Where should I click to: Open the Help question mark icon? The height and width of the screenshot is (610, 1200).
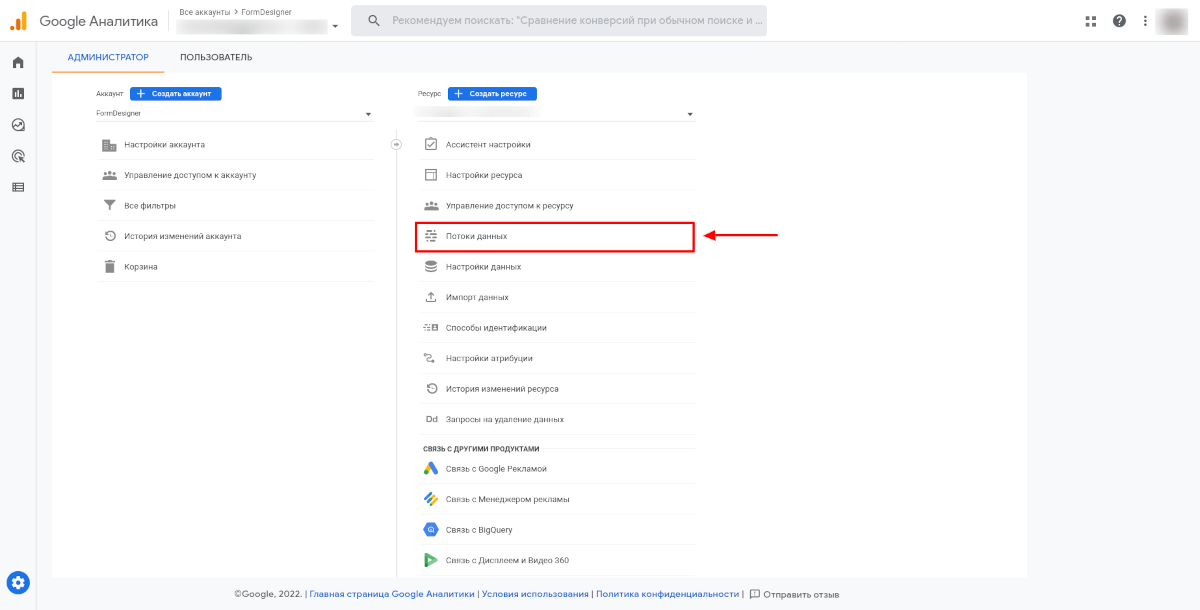(x=1119, y=21)
